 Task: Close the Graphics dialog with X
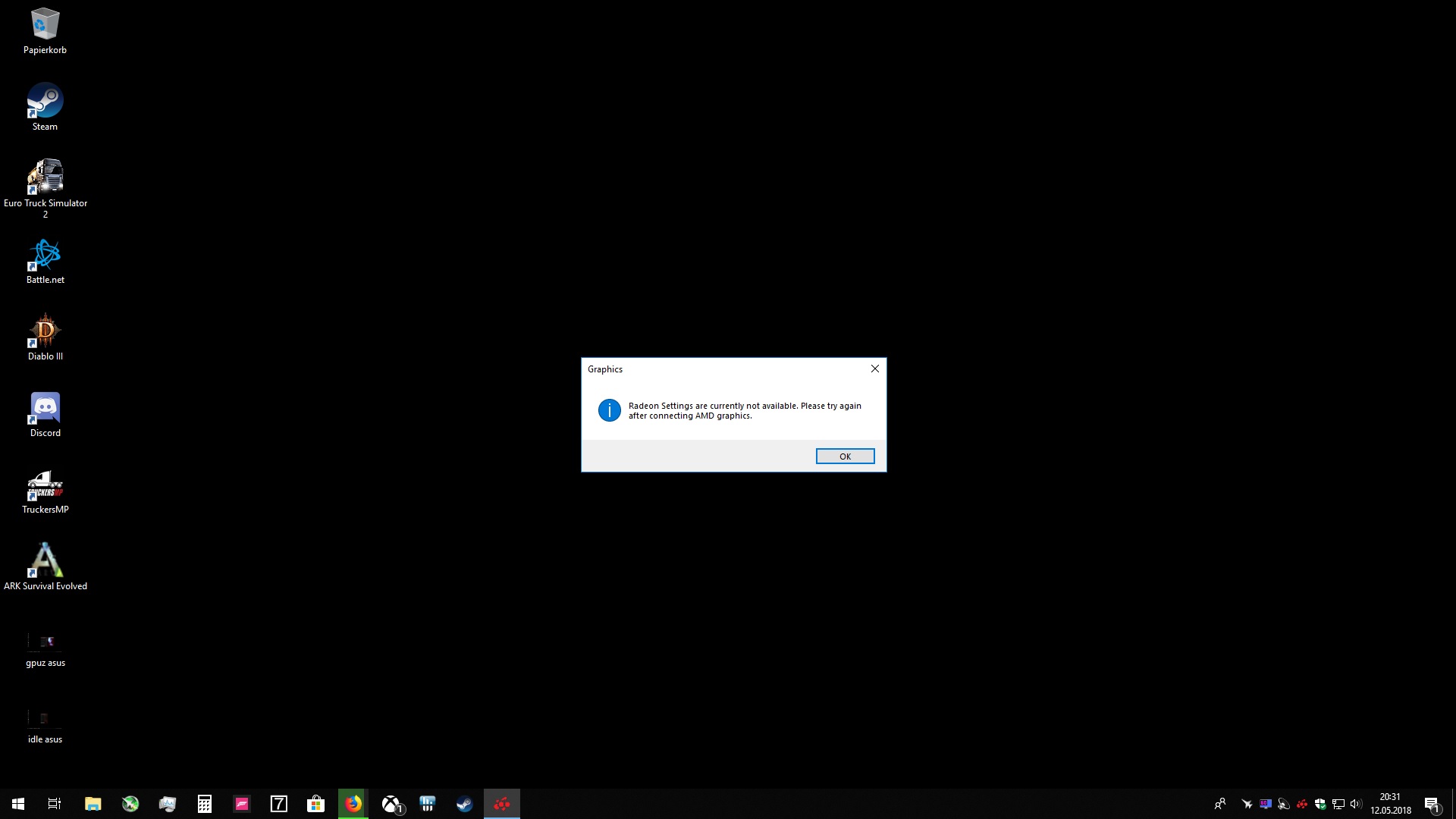[x=874, y=369]
